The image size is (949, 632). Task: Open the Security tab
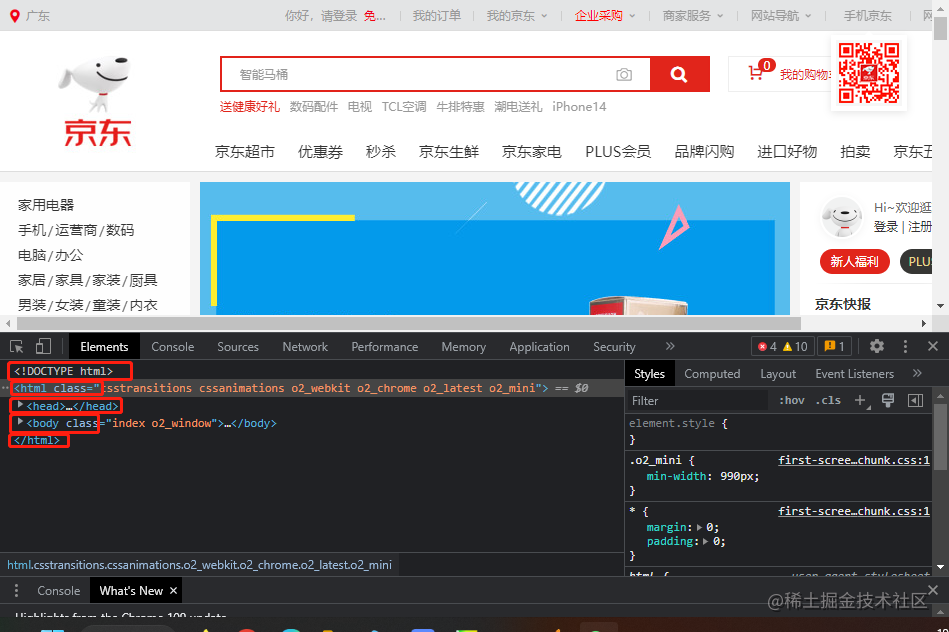pos(614,347)
